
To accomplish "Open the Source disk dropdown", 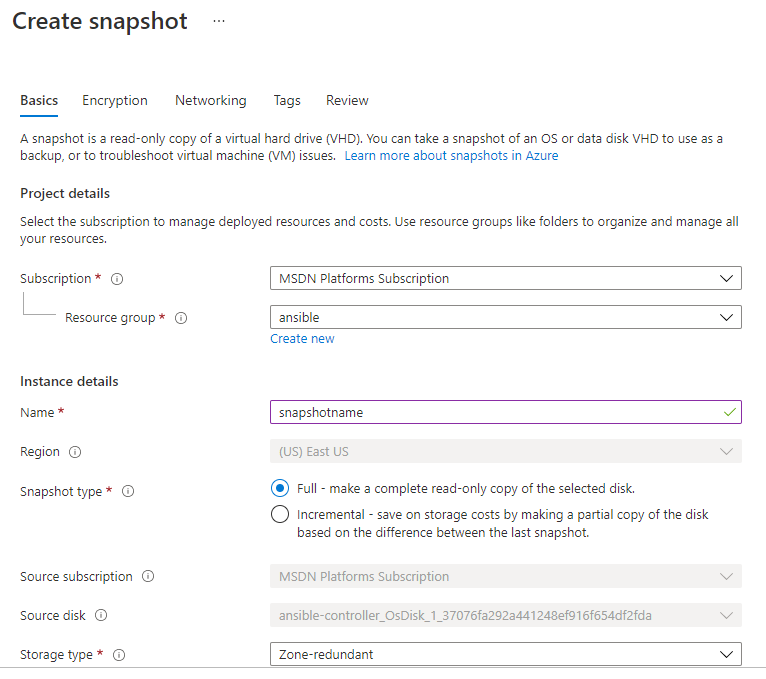I will point(506,615).
